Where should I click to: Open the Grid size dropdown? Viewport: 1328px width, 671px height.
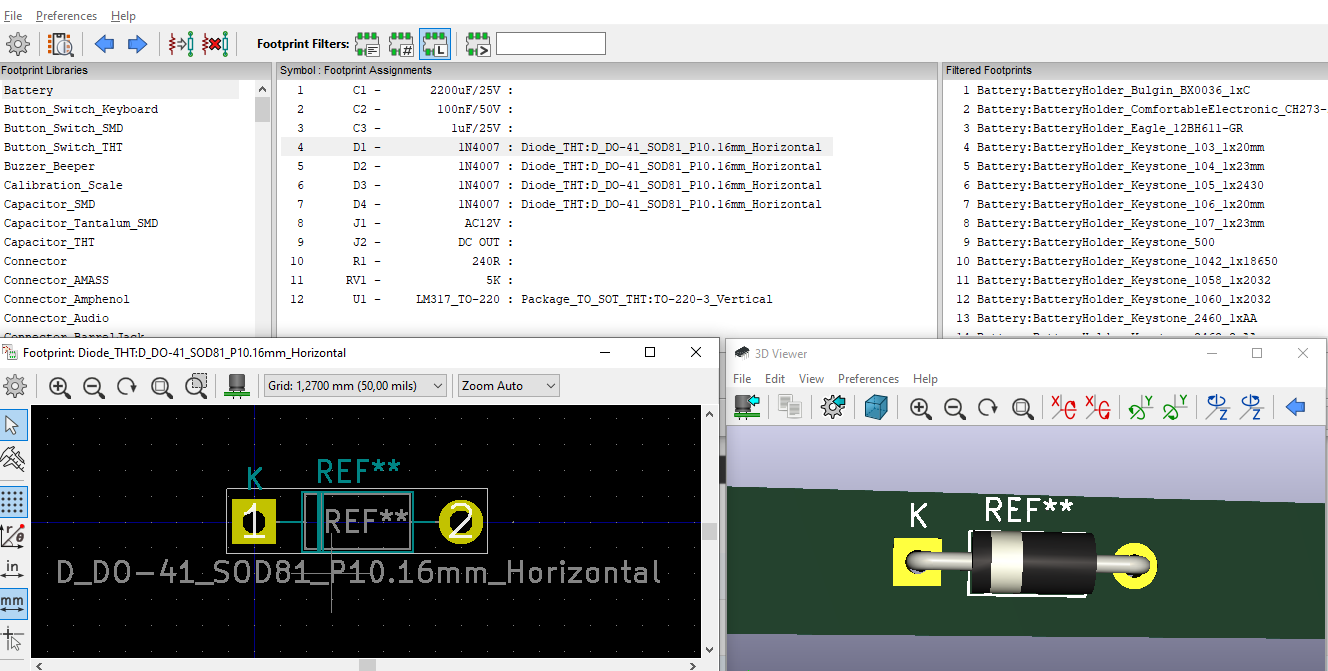point(355,386)
